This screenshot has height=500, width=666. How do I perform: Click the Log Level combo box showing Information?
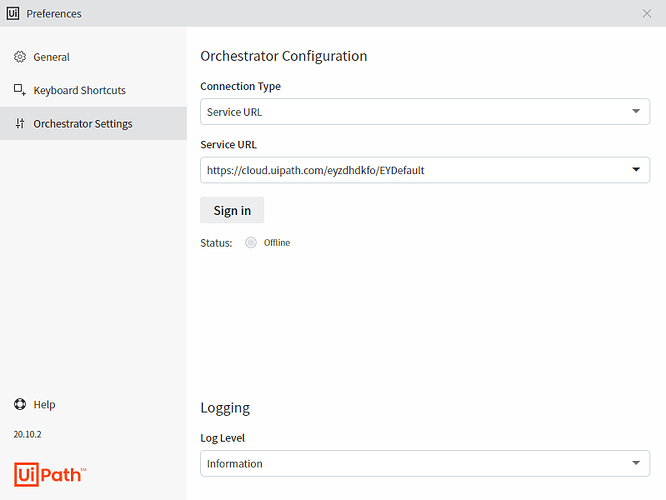[425, 463]
